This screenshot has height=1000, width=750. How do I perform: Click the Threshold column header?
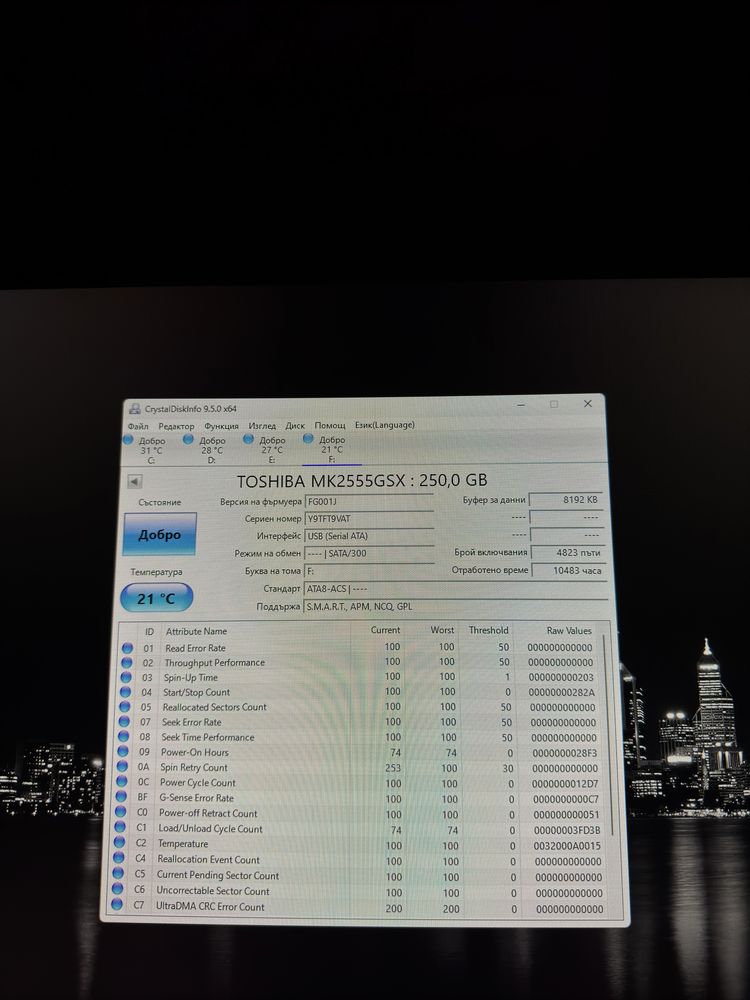pos(487,630)
